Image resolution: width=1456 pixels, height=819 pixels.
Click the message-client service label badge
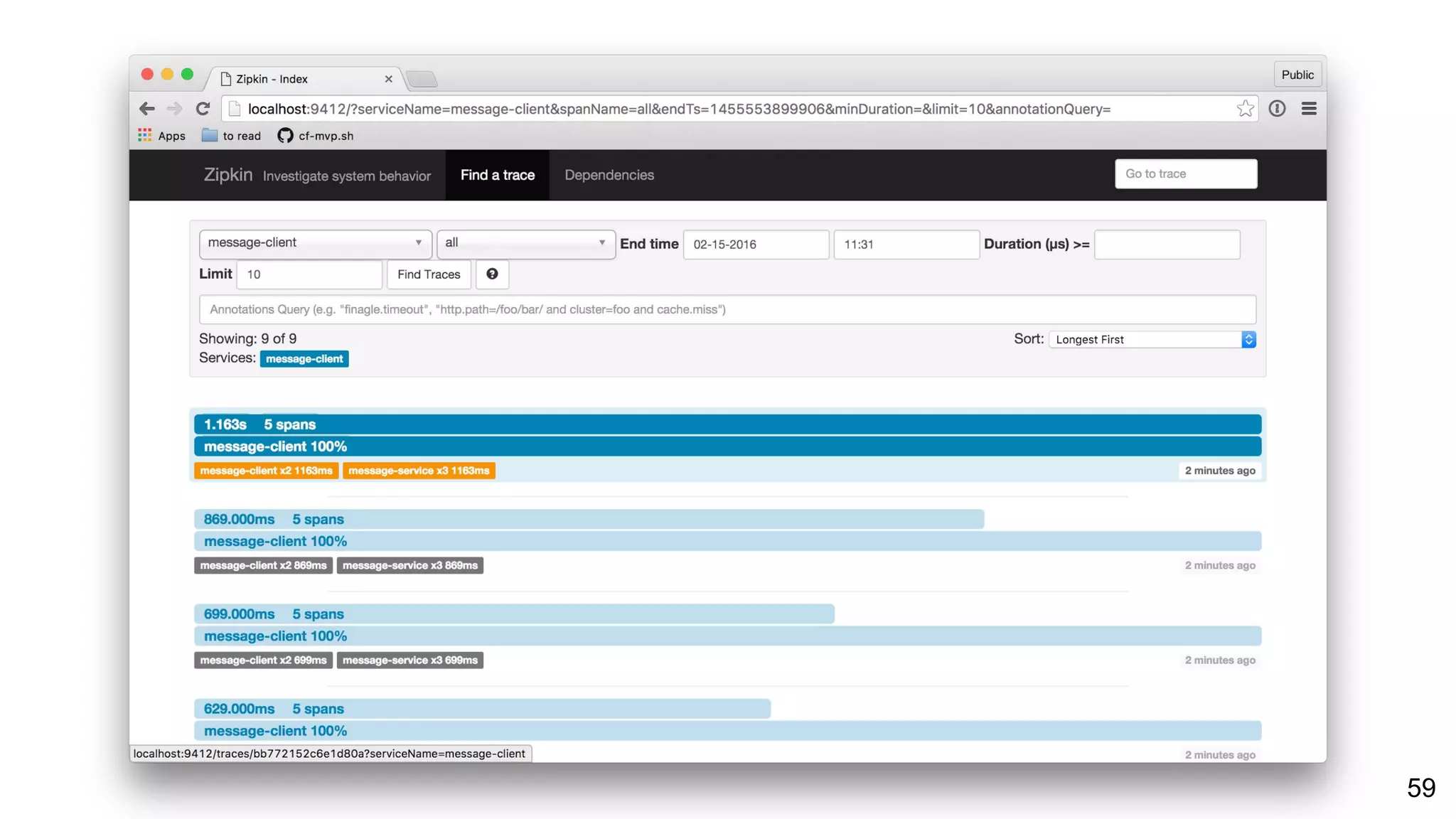click(304, 359)
